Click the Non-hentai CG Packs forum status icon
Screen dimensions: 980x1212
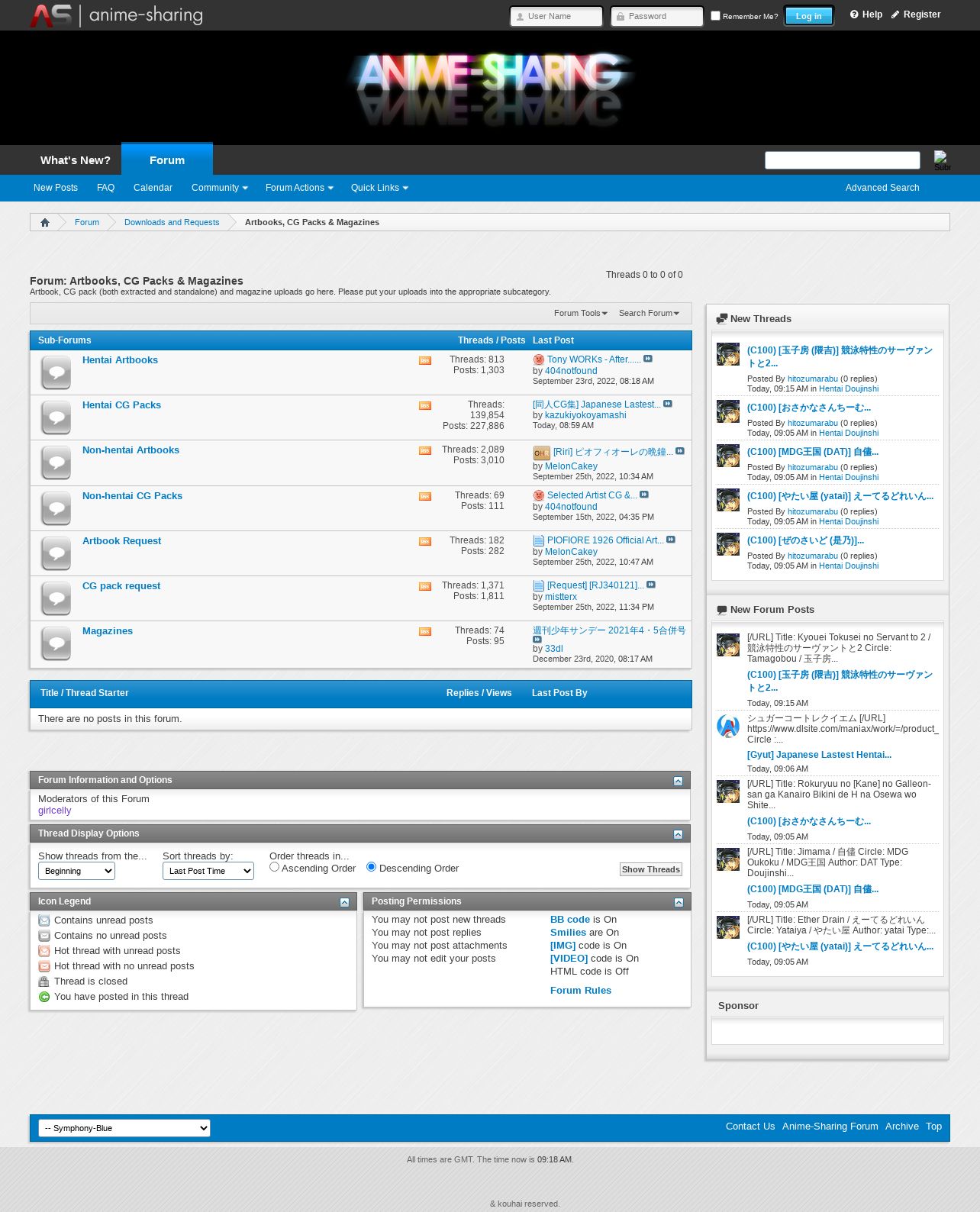pyautogui.click(x=56, y=508)
